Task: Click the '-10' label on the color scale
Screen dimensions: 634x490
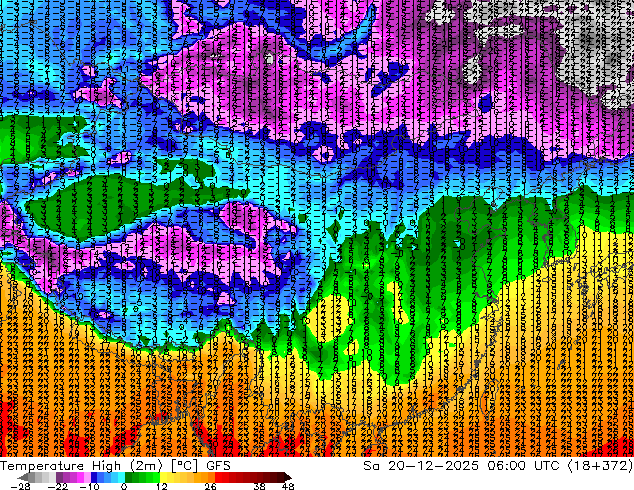Action: [x=90, y=486]
